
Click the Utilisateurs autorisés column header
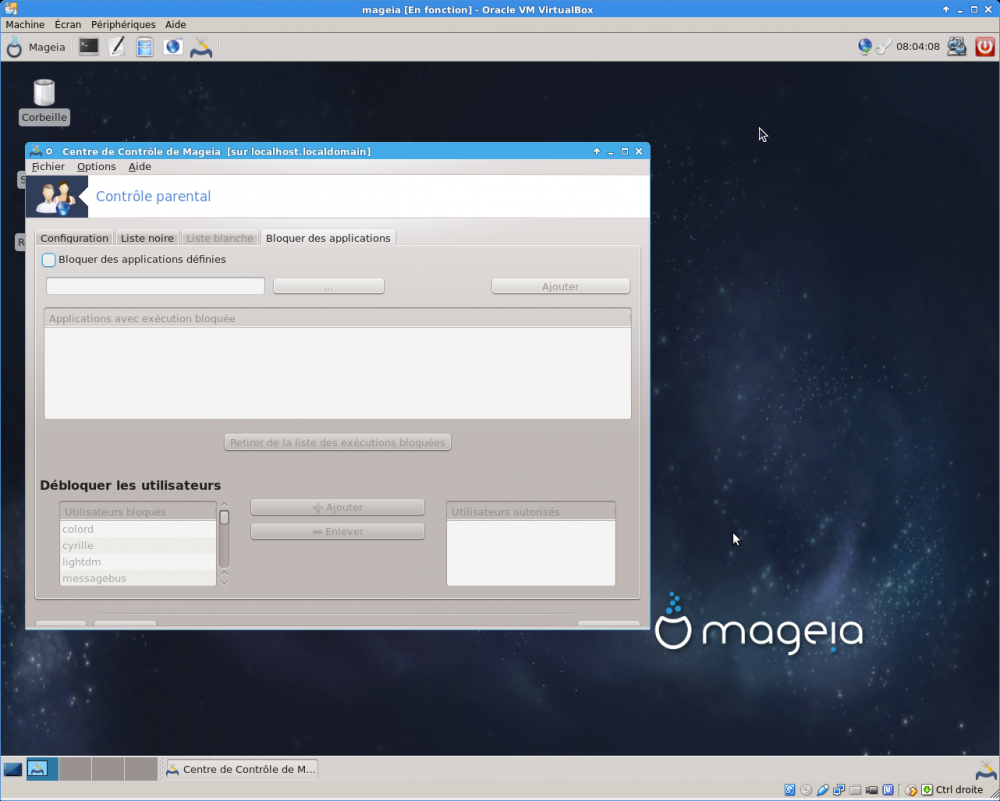[531, 511]
